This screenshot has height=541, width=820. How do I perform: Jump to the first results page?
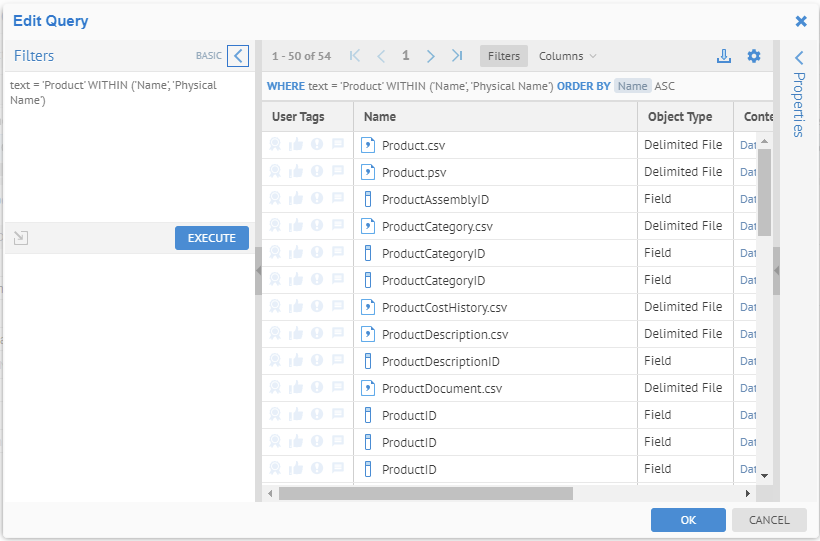click(x=354, y=56)
